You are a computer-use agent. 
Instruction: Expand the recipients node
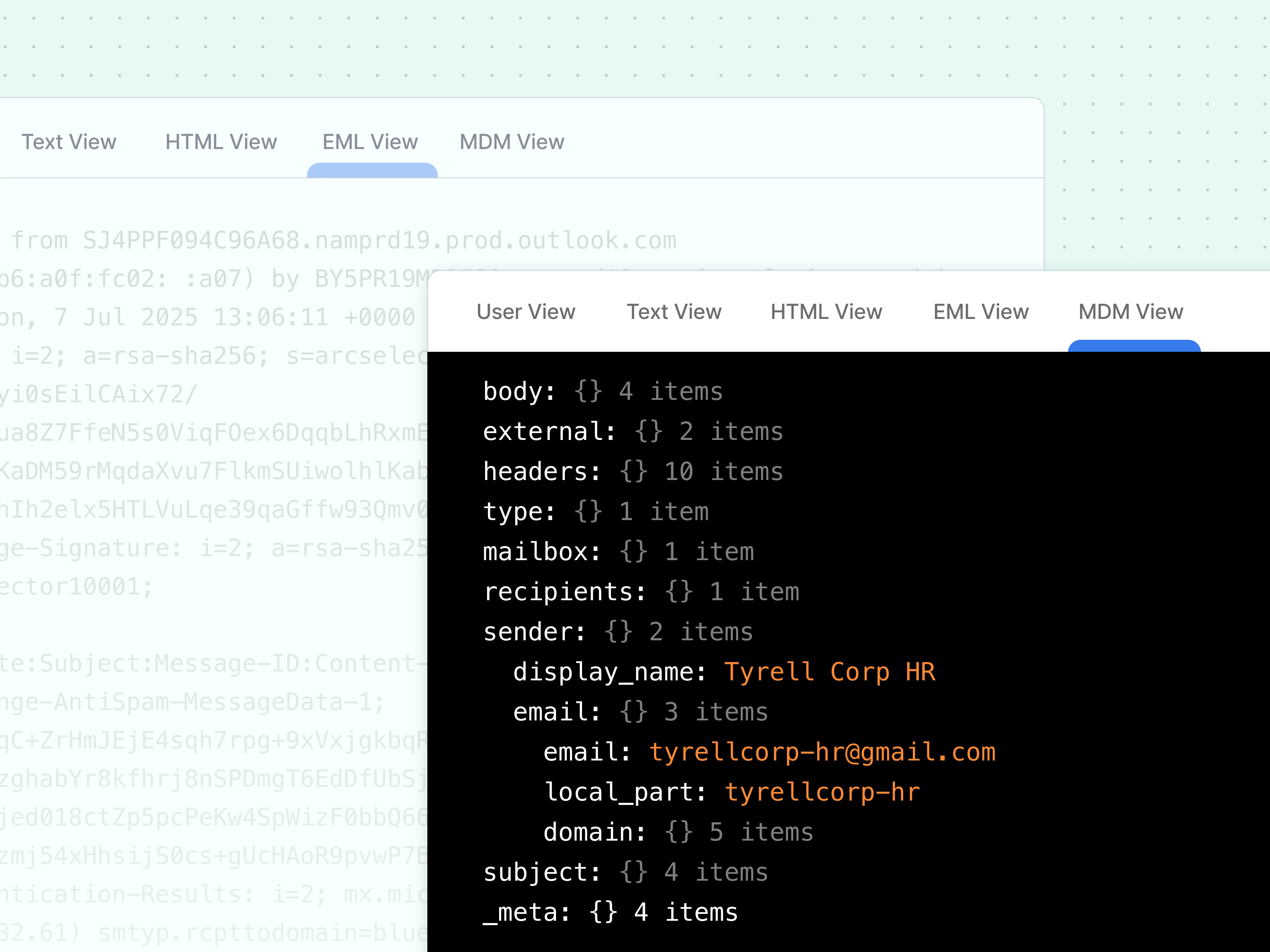coord(564,592)
